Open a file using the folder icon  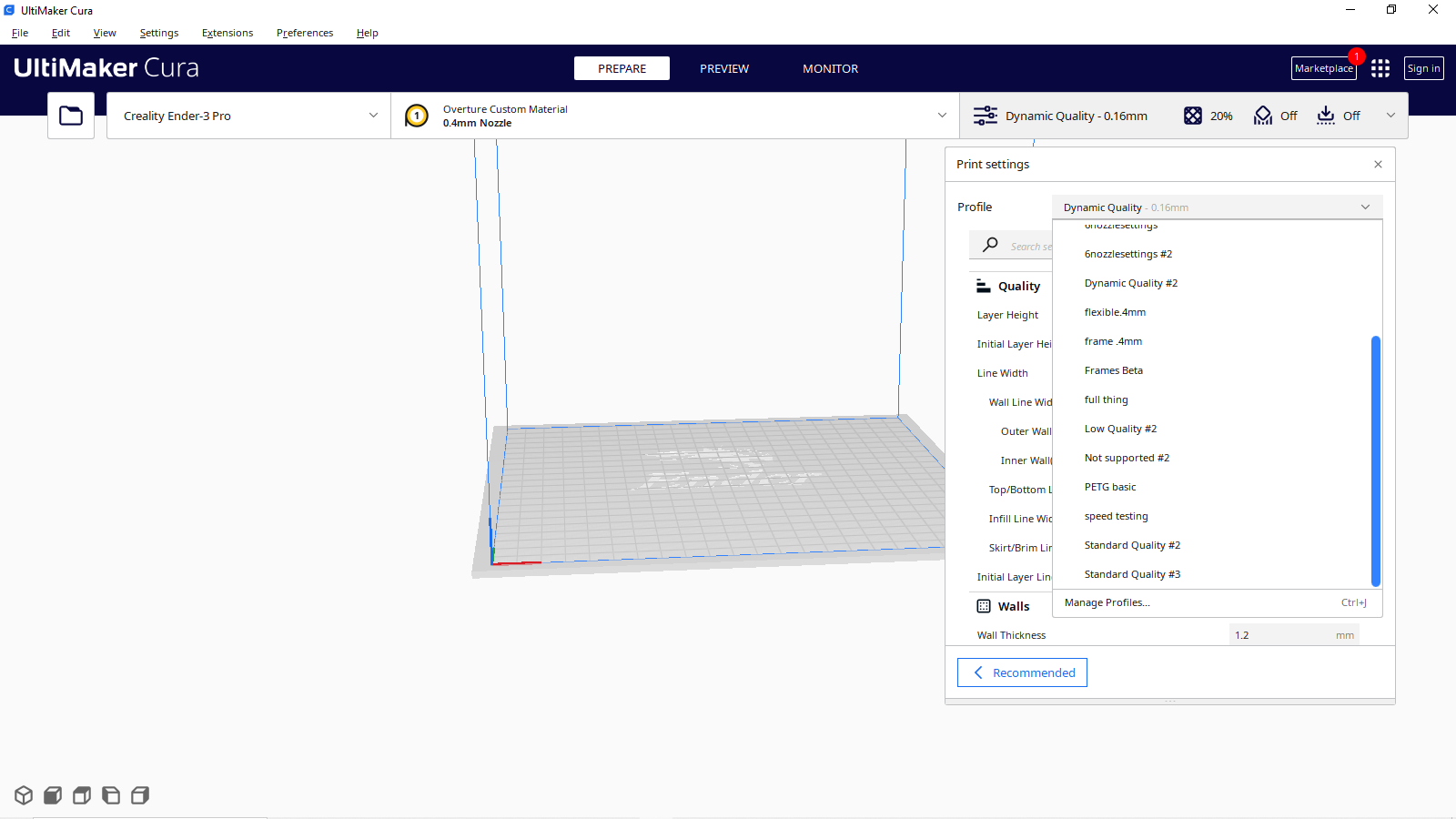pyautogui.click(x=71, y=115)
